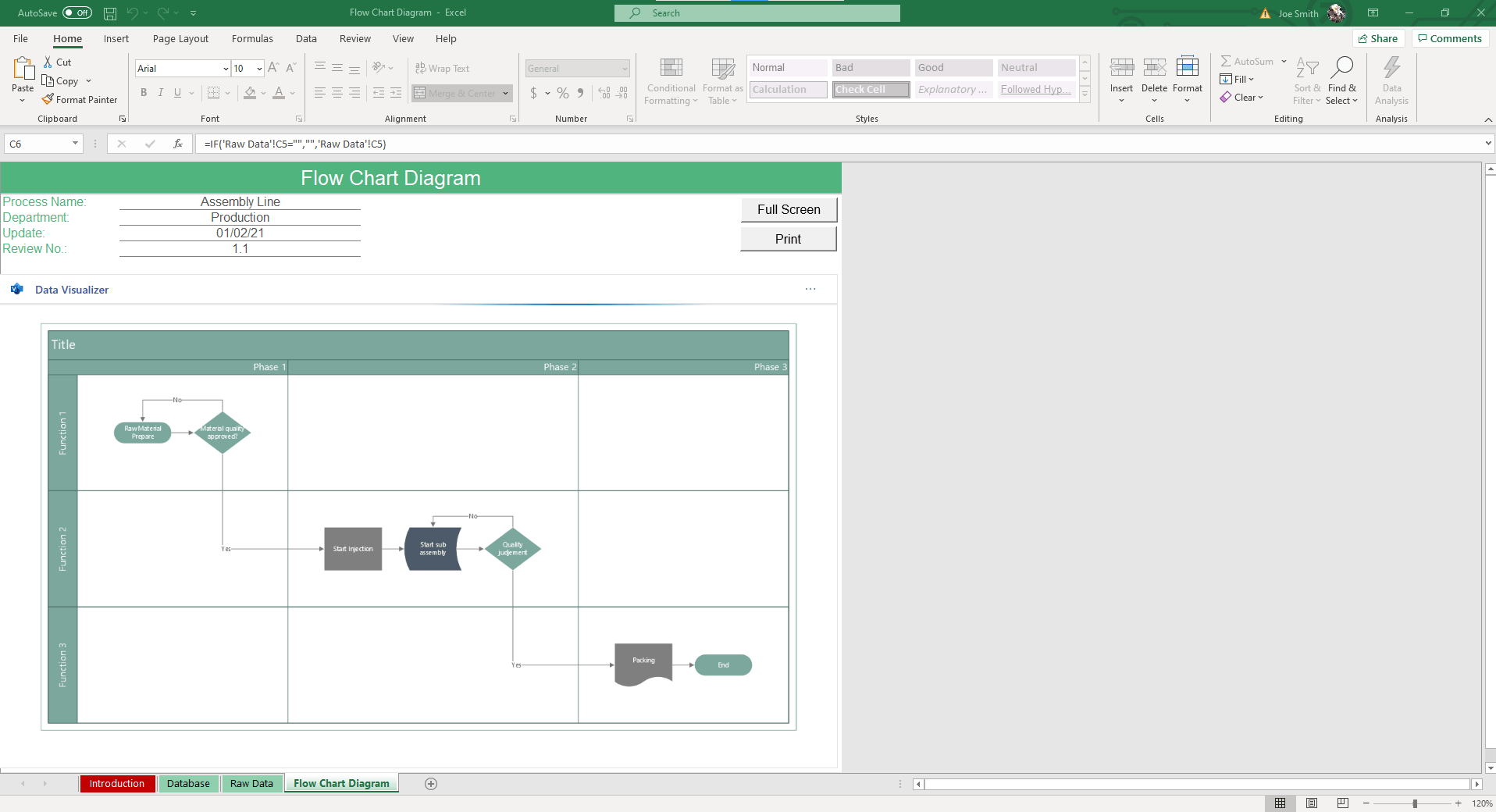Viewport: 1496px width, 812px height.
Task: Toggle Bold formatting
Action: click(x=144, y=93)
